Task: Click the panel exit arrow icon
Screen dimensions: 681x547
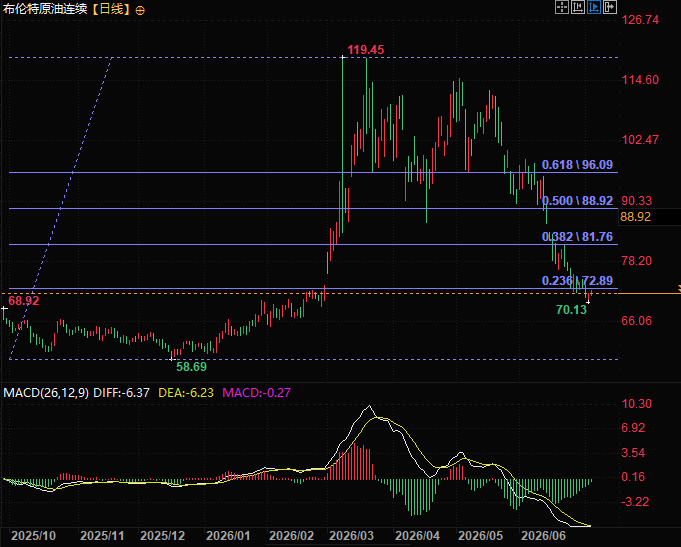Action: (x=610, y=7)
